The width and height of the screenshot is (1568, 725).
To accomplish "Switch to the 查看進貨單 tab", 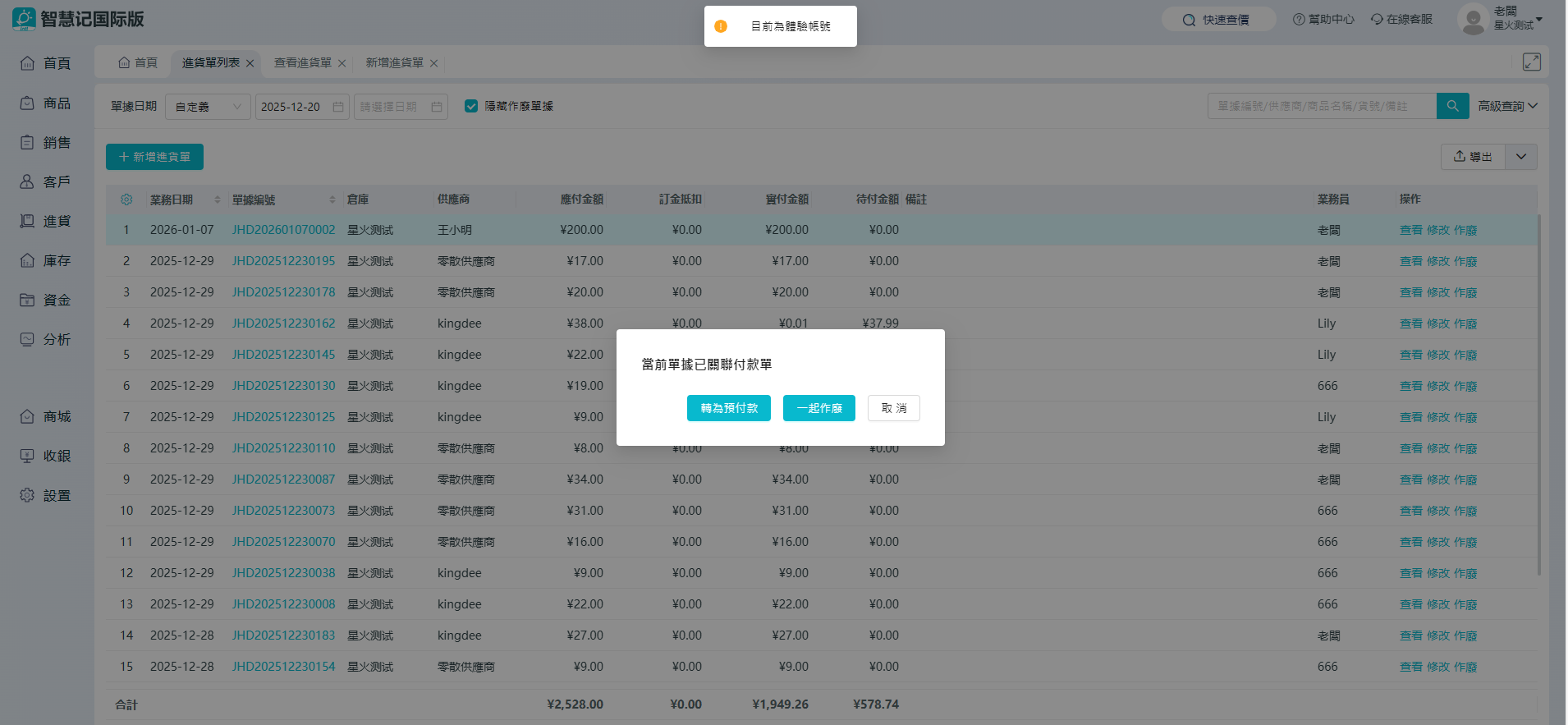I will [x=302, y=62].
